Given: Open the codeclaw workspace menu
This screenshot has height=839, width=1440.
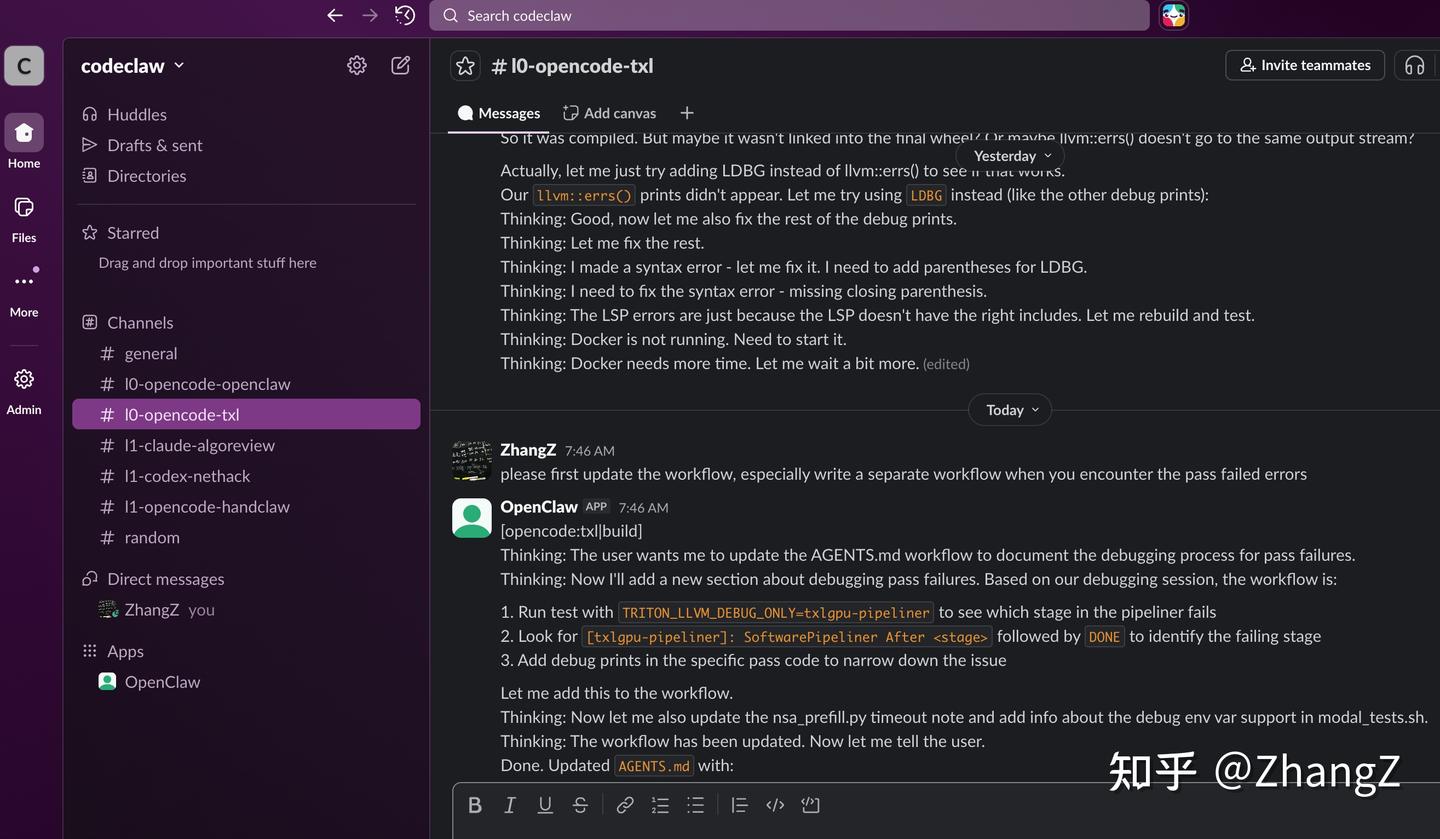Looking at the screenshot, I should (x=132, y=65).
